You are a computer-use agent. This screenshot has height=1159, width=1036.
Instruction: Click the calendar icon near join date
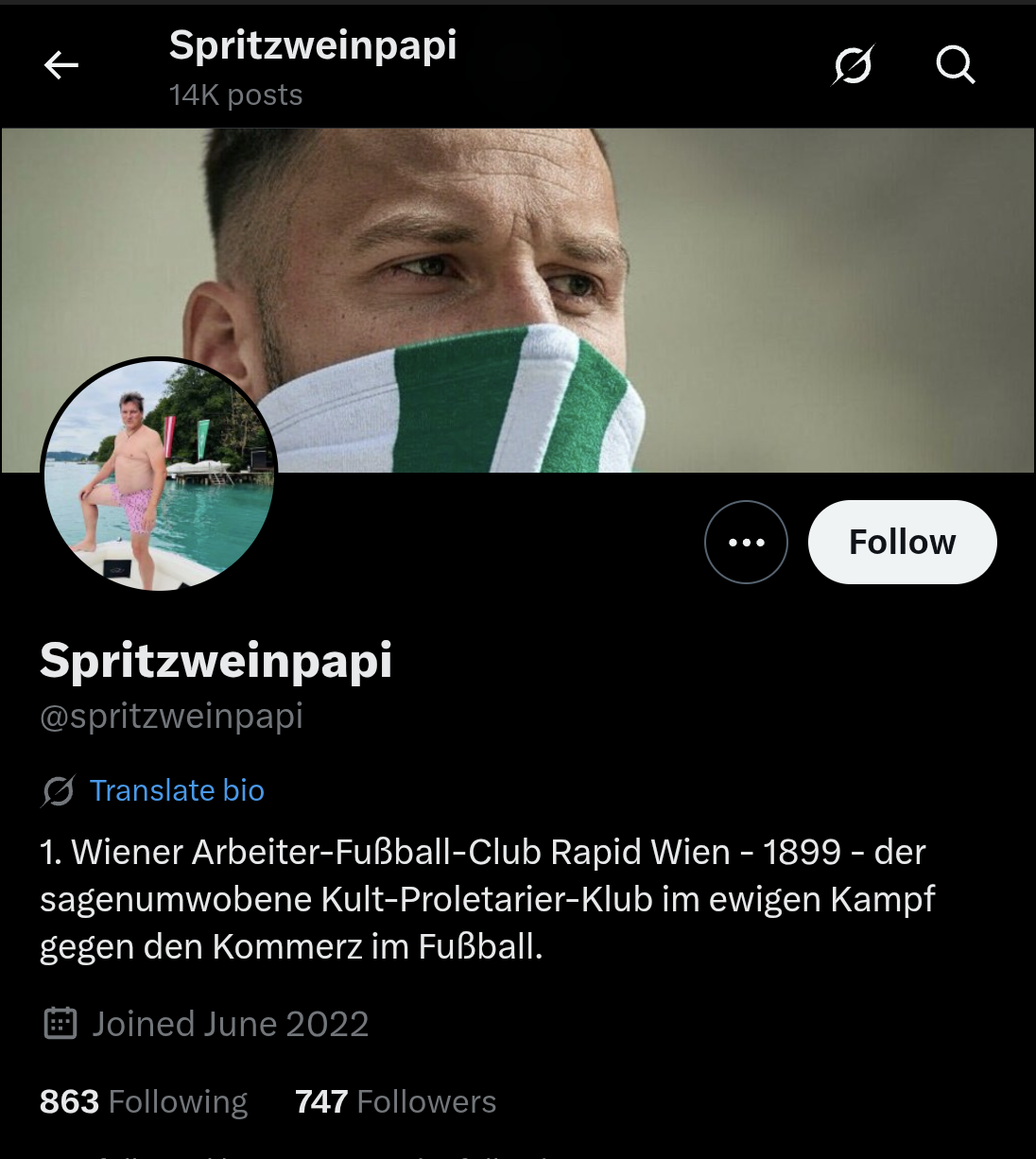(60, 1024)
